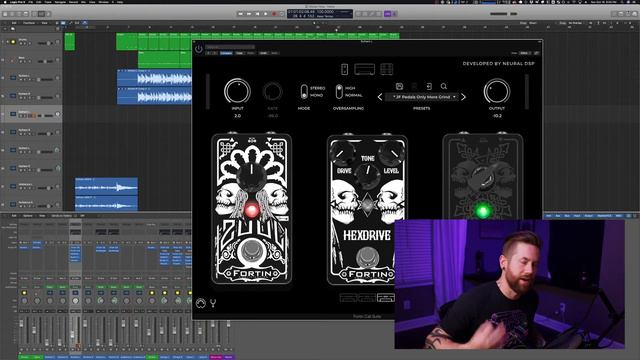Viewport: 640px width, 360px height.
Task: Open the tracks area Functions menu
Action: click(x=29, y=23)
